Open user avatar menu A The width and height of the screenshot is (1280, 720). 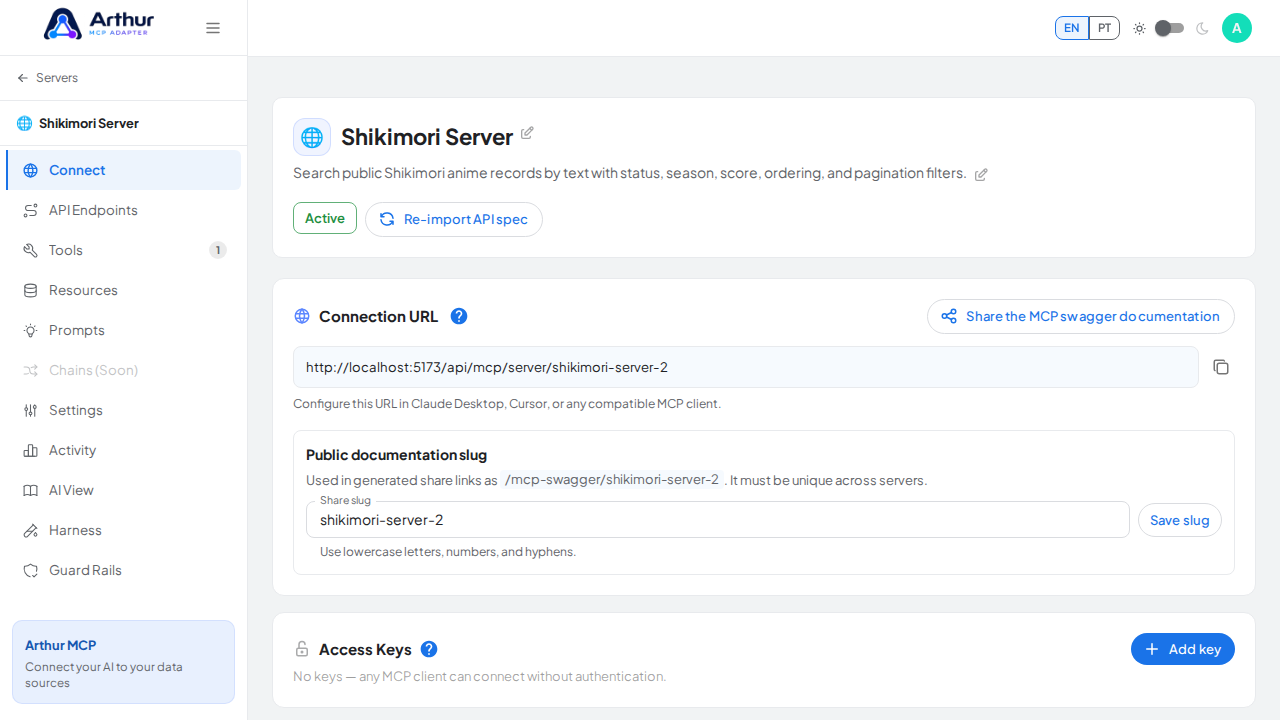1237,28
